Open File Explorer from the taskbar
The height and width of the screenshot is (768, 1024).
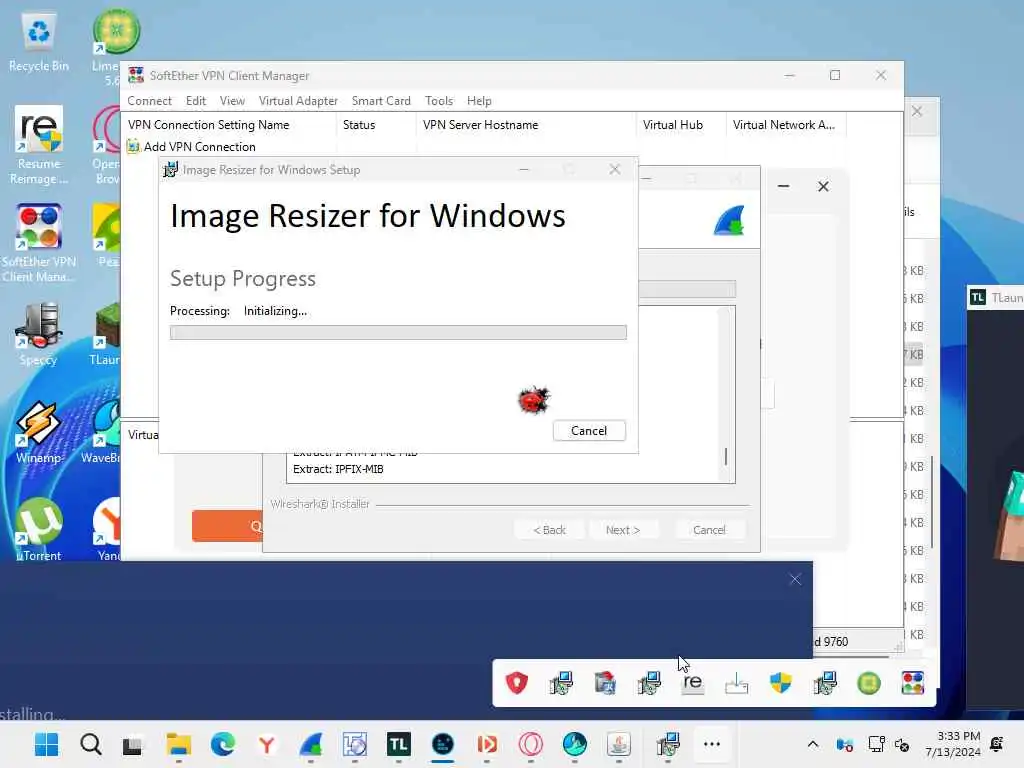[178, 744]
